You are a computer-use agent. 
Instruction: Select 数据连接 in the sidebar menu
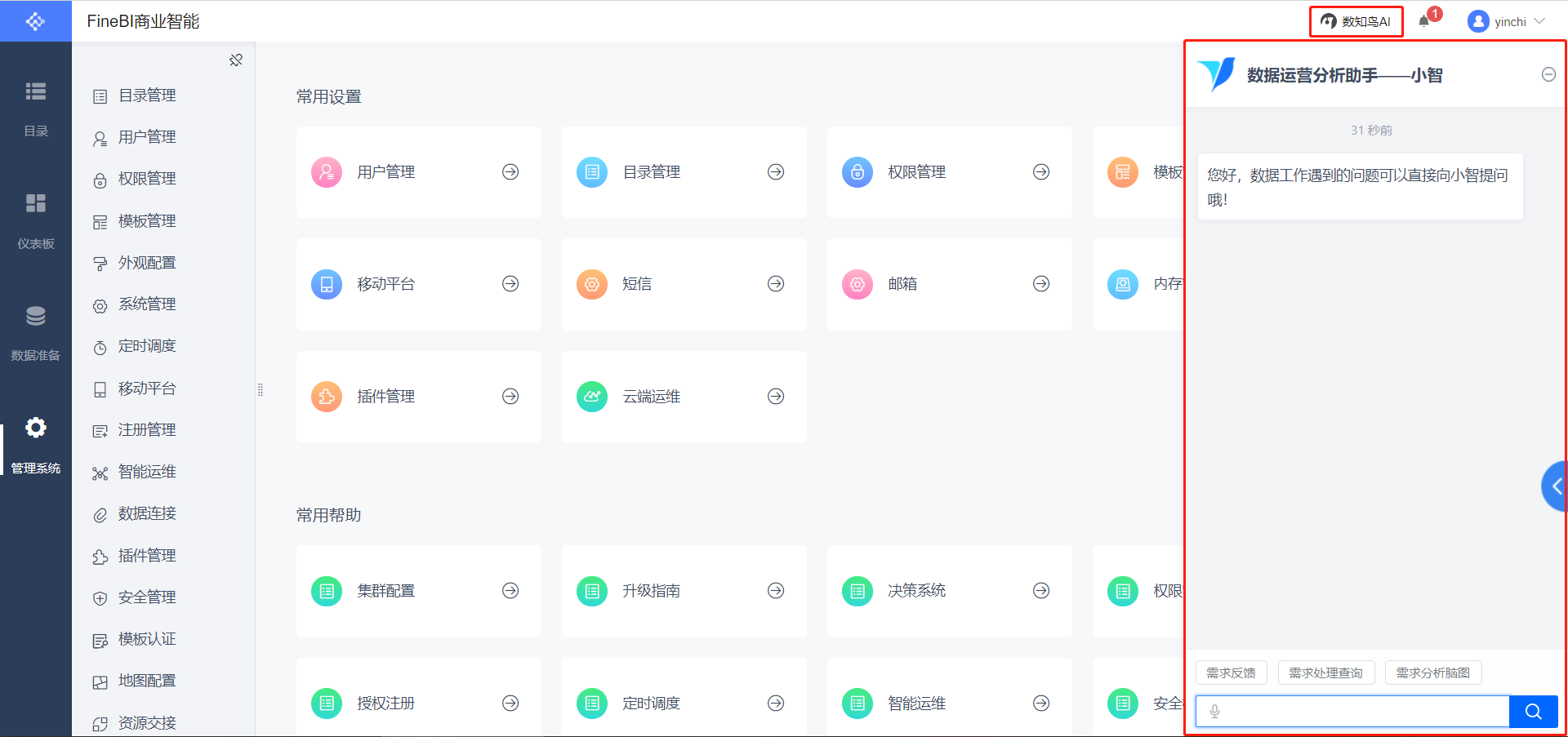point(147,513)
